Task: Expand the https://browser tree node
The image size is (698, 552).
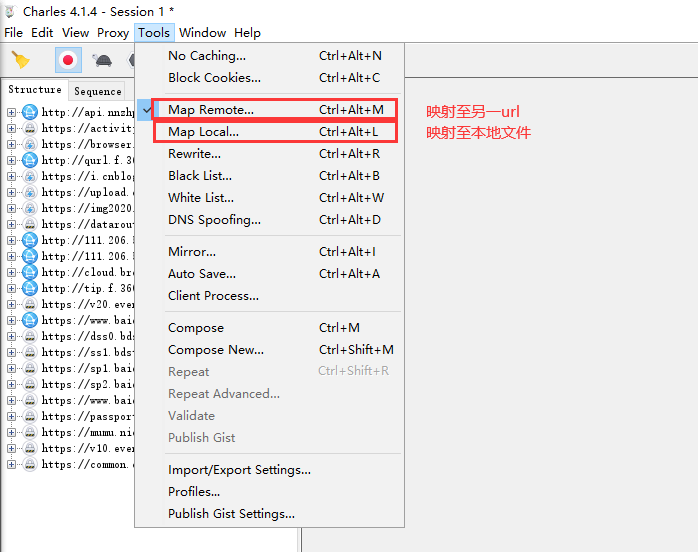Action: tap(12, 144)
